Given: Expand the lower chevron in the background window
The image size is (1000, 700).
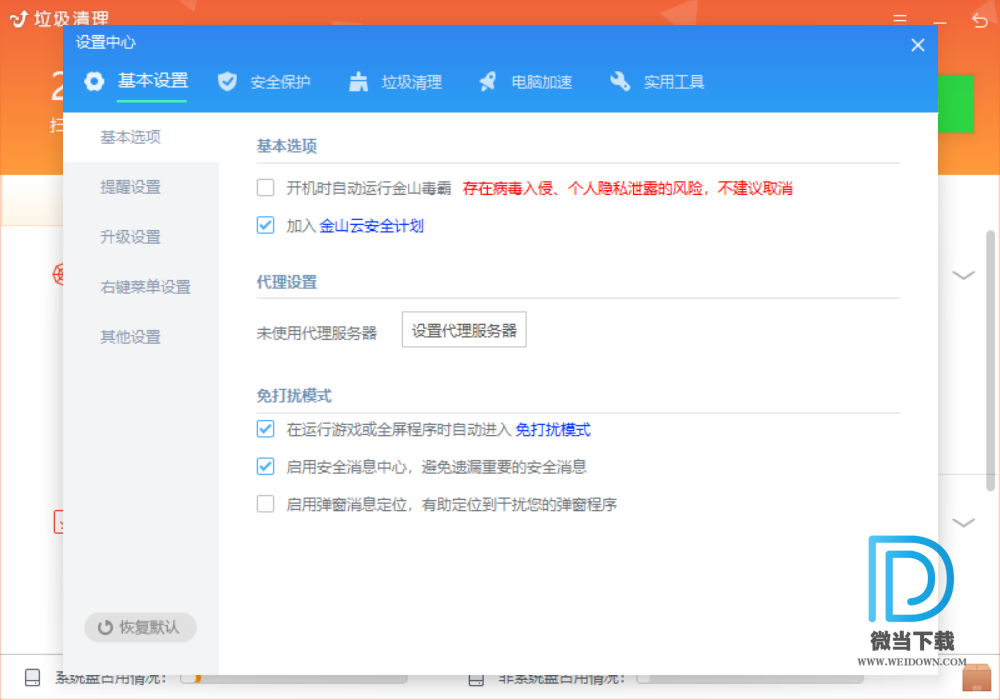Looking at the screenshot, I should 963,523.
